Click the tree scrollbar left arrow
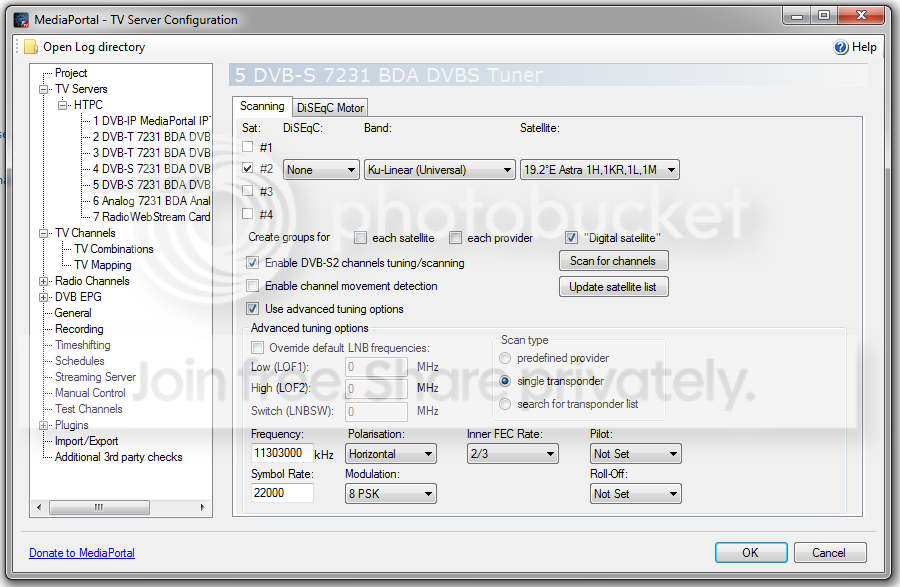Image resolution: width=900 pixels, height=587 pixels. [x=39, y=507]
